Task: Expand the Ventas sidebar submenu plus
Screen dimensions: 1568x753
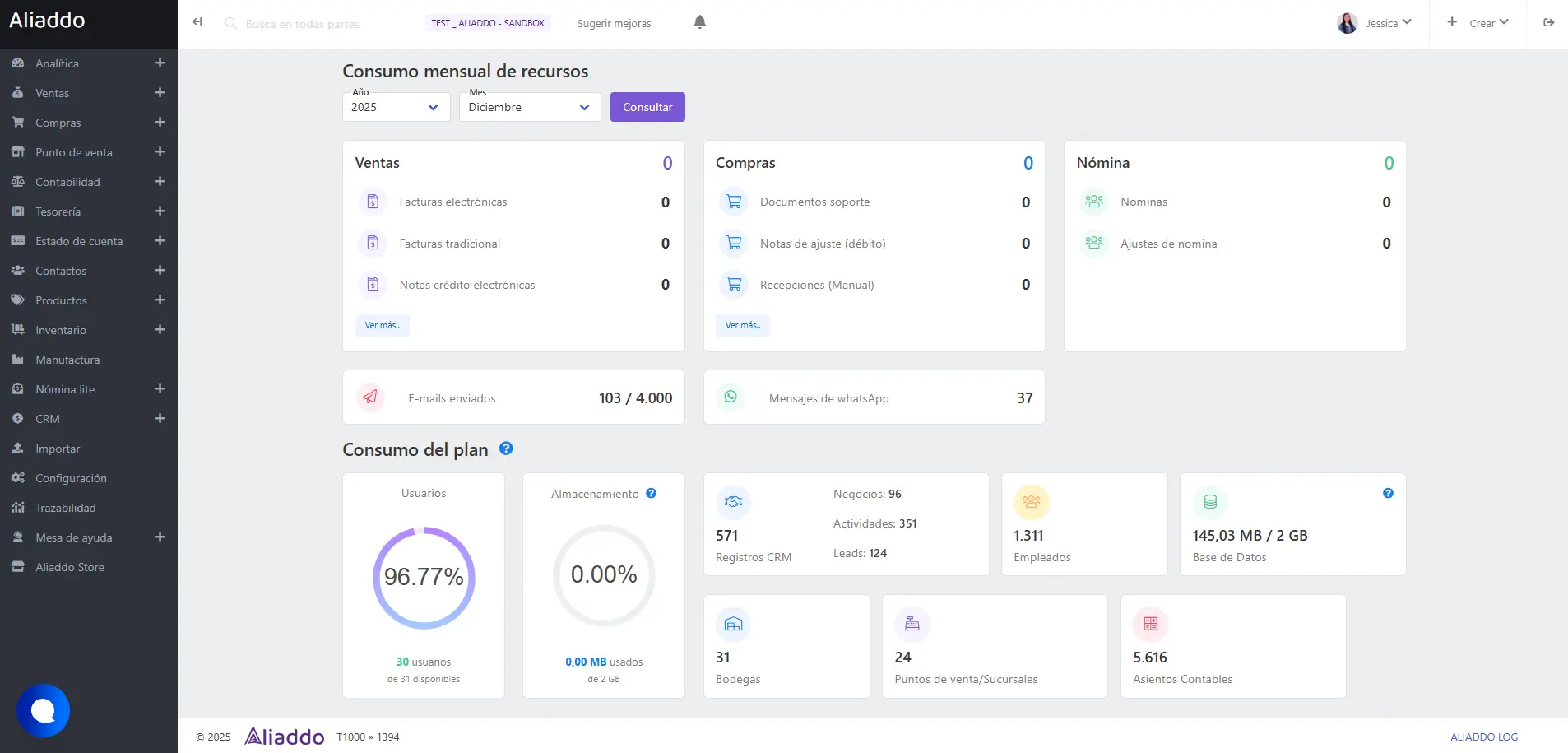Action: pyautogui.click(x=160, y=93)
